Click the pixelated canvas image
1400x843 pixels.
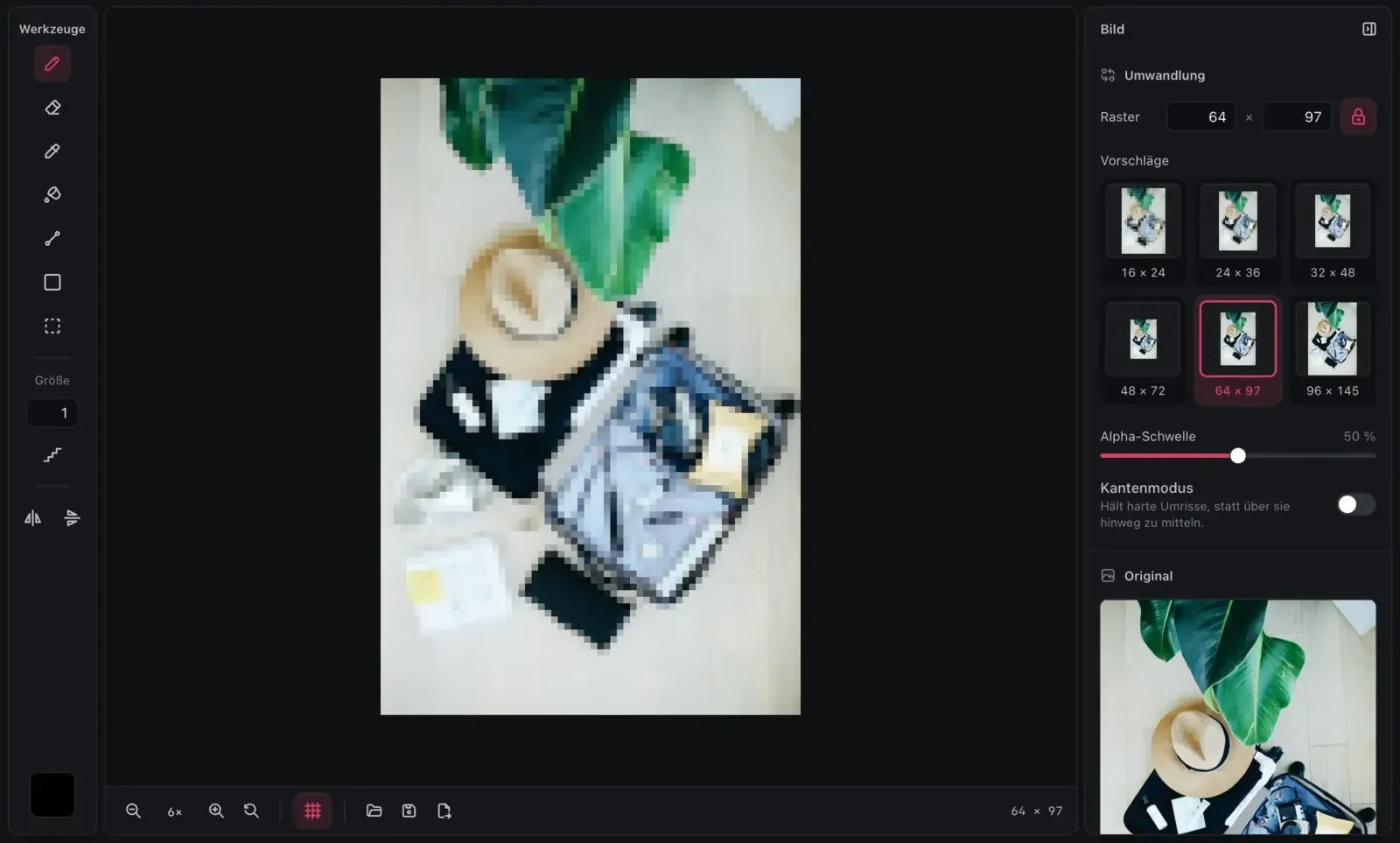pos(591,397)
